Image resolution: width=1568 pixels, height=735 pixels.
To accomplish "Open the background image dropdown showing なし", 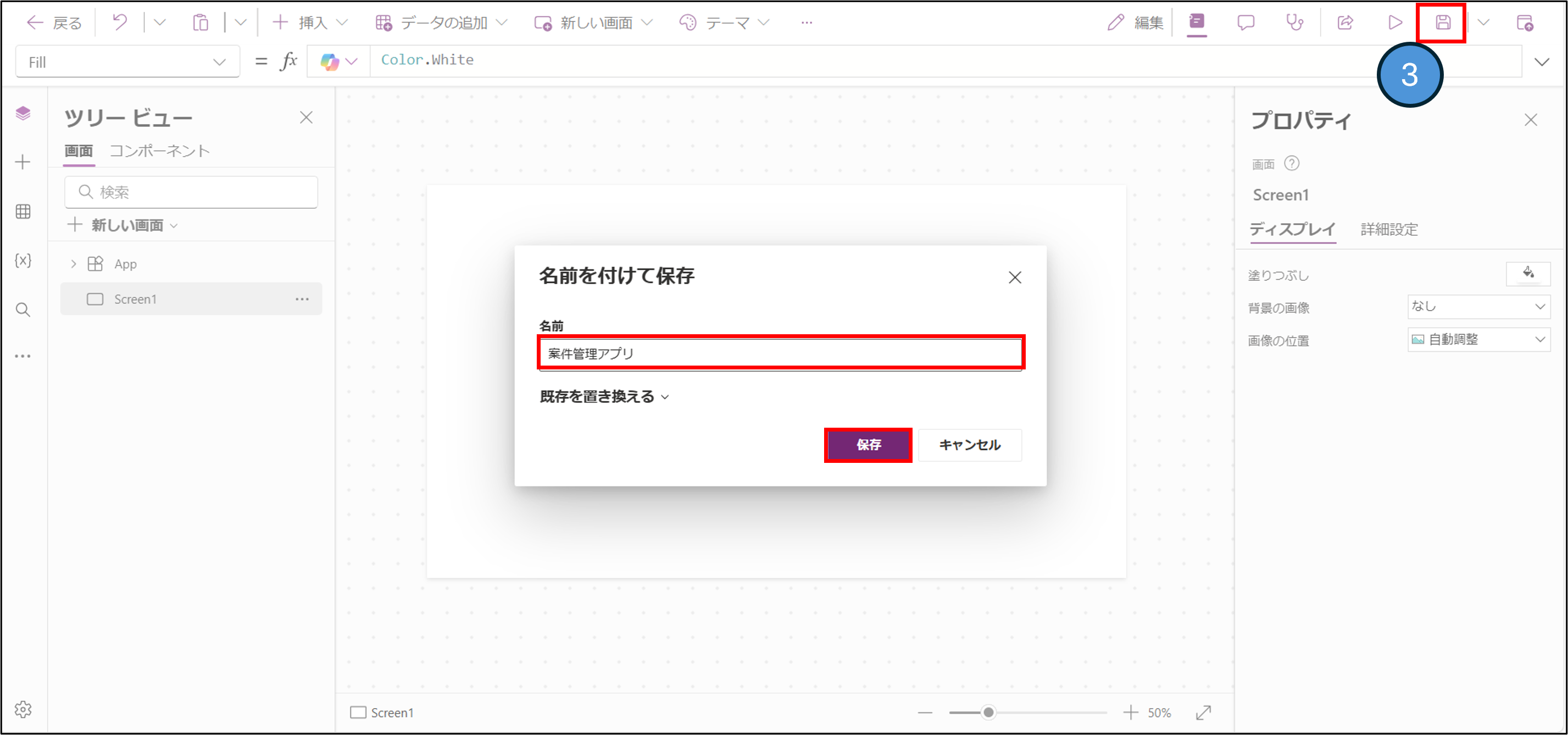I will coord(1478,307).
